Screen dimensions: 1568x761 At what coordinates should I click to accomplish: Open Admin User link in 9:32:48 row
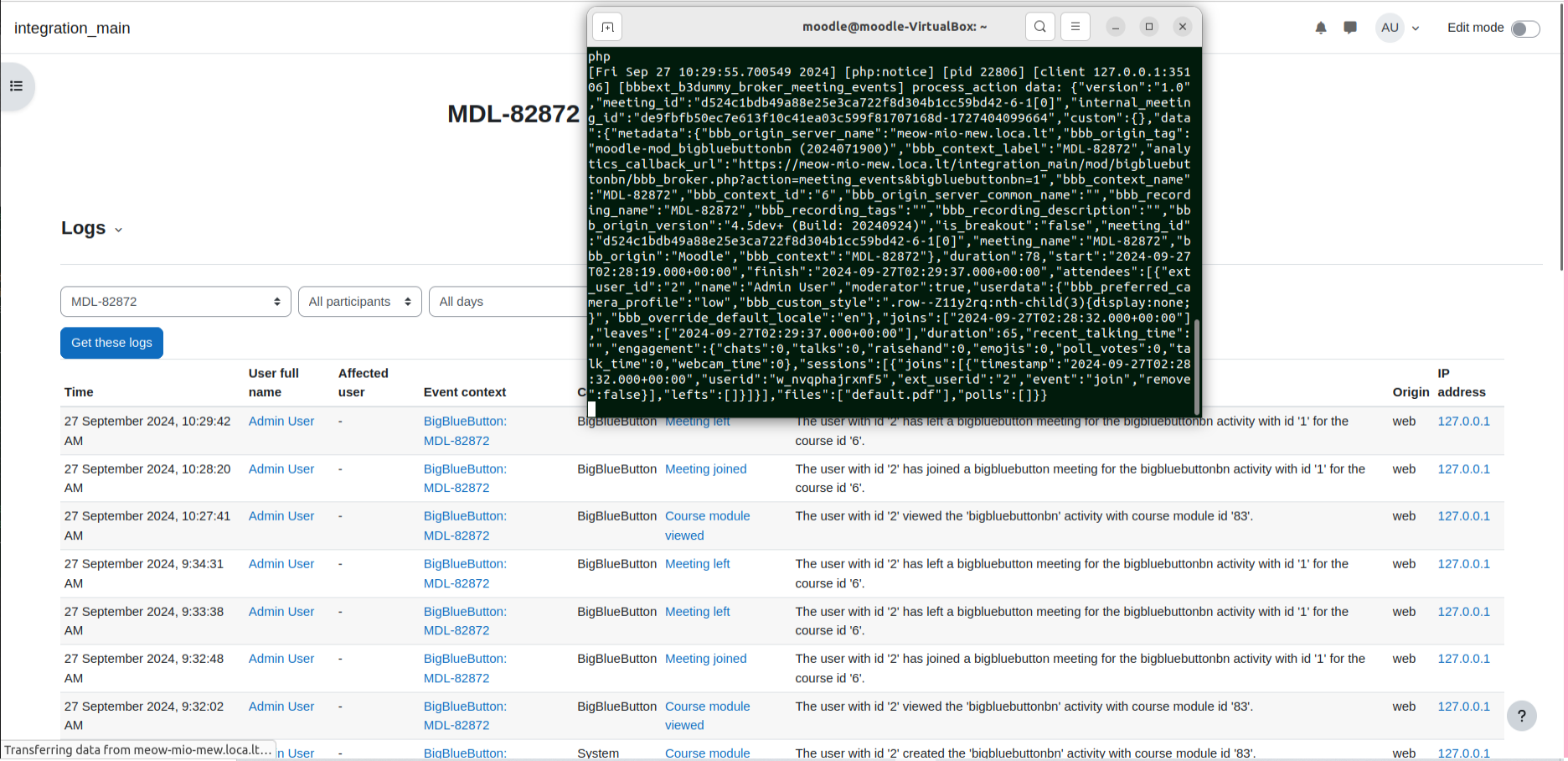281,659
